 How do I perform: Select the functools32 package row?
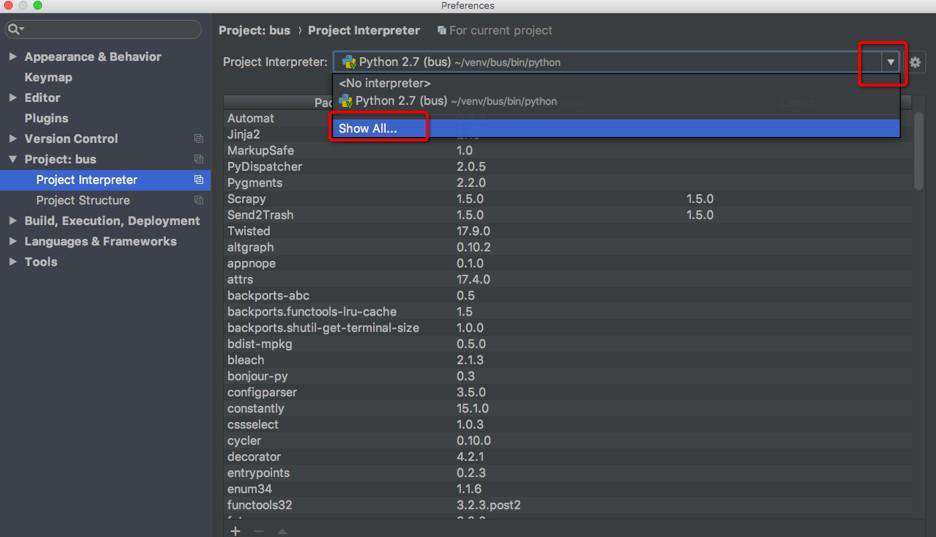[568, 505]
